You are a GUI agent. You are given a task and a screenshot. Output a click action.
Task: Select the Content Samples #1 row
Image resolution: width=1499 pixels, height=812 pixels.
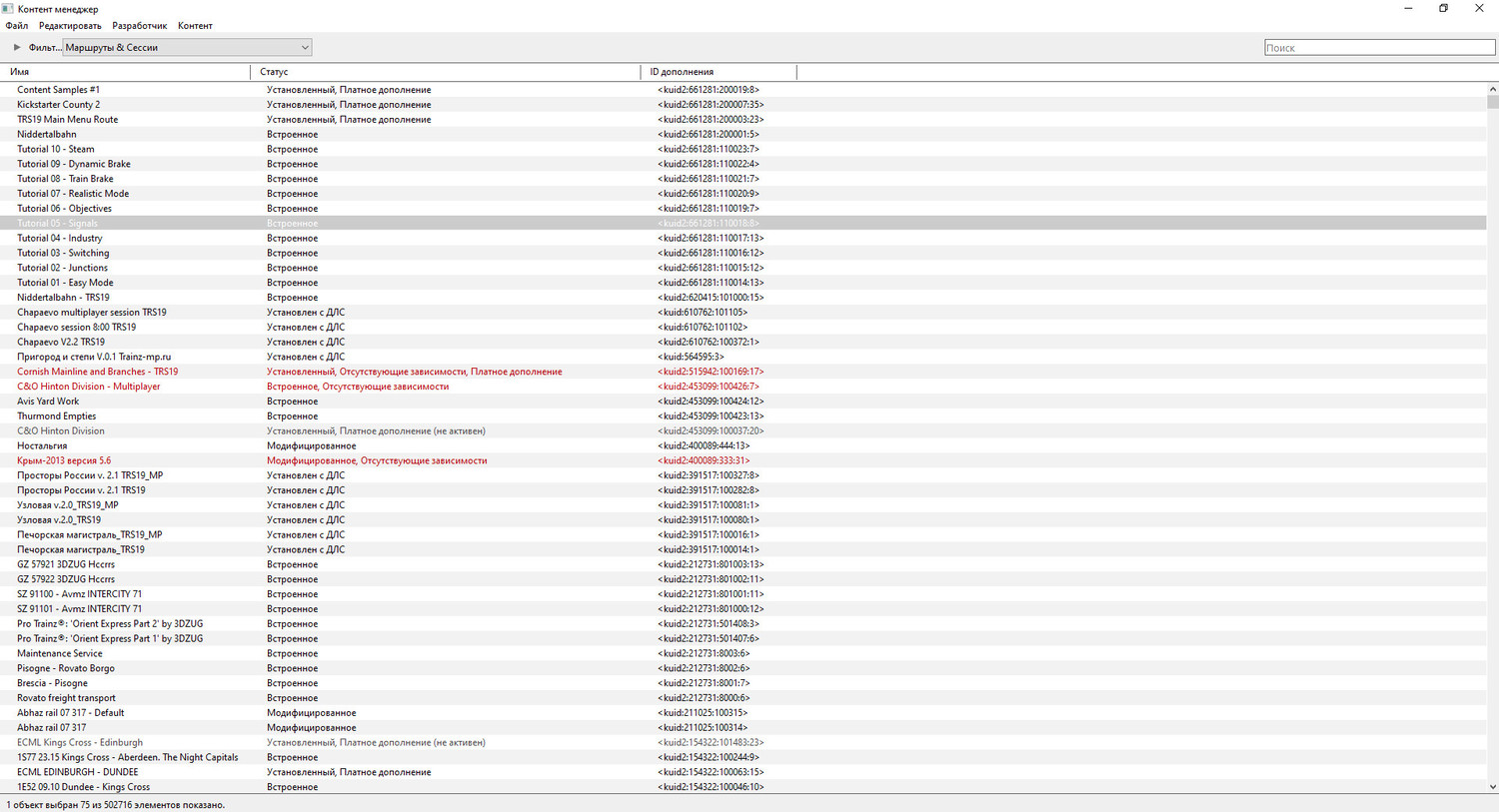click(x=743, y=90)
